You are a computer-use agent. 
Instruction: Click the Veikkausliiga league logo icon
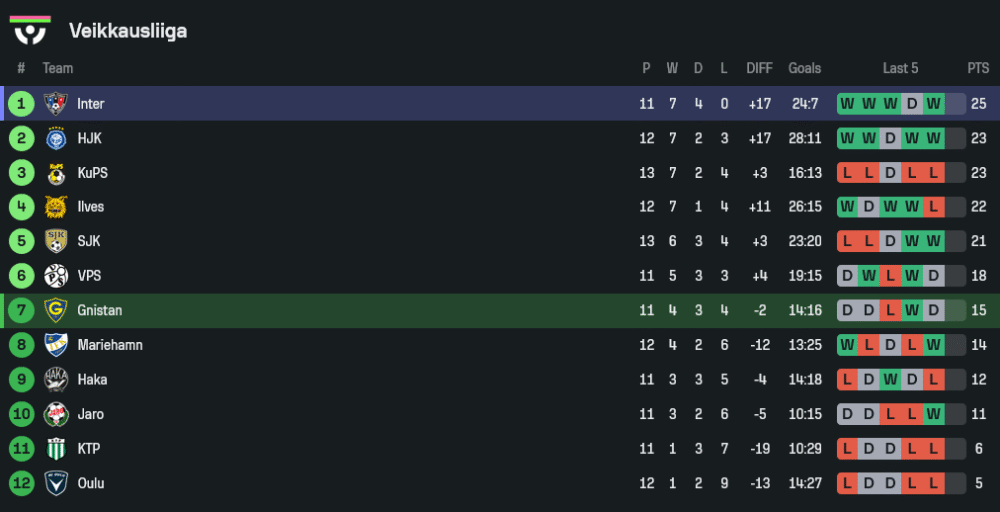tap(30, 30)
